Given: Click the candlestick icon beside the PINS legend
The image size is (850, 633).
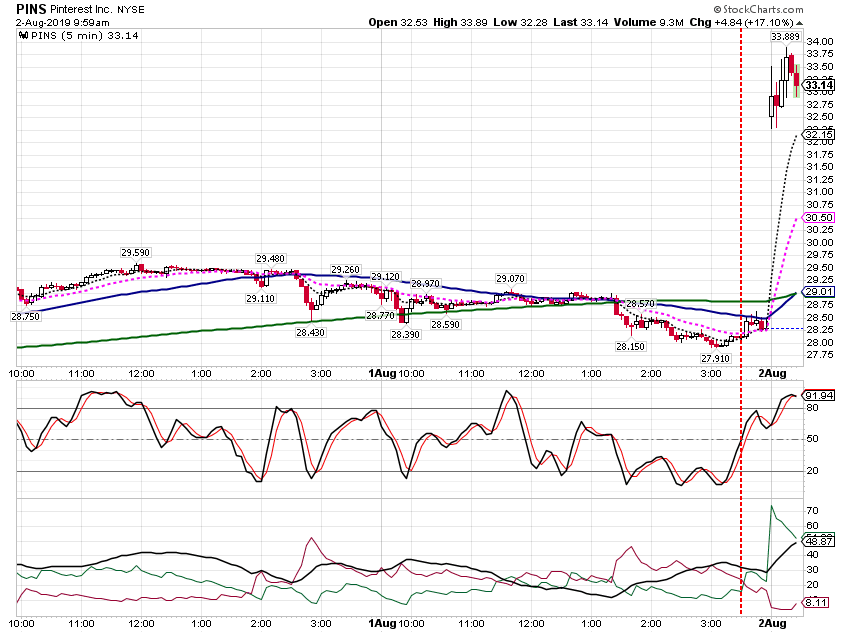Looking at the screenshot, I should pos(23,36).
